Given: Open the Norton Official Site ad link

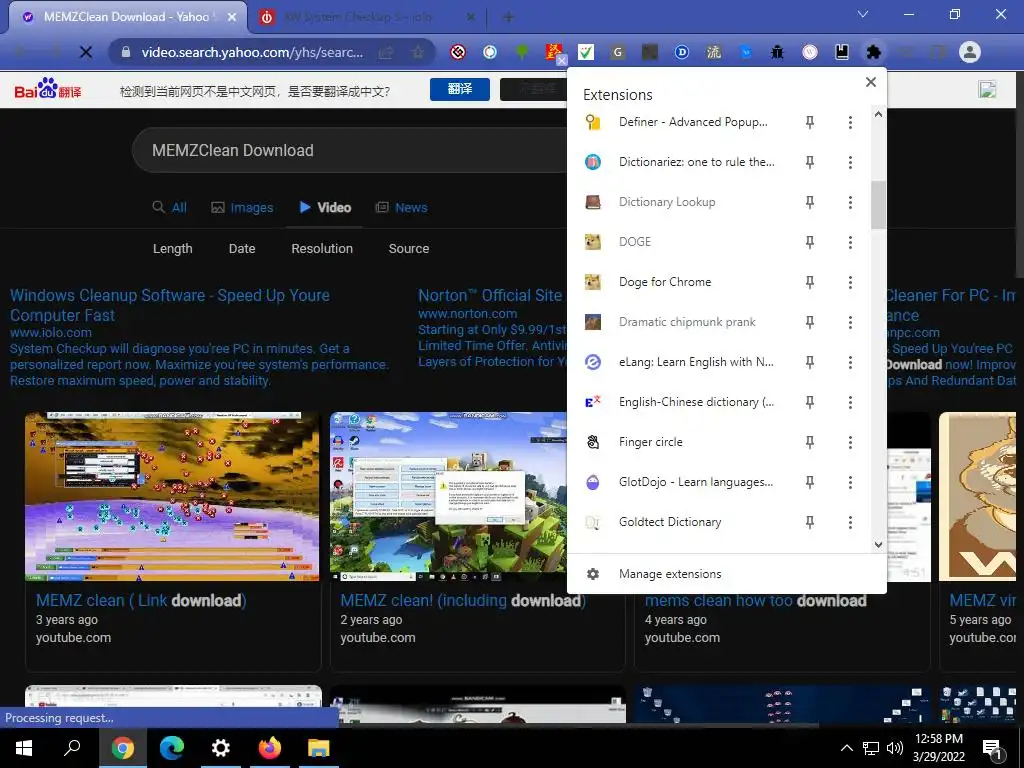Looking at the screenshot, I should tap(490, 295).
